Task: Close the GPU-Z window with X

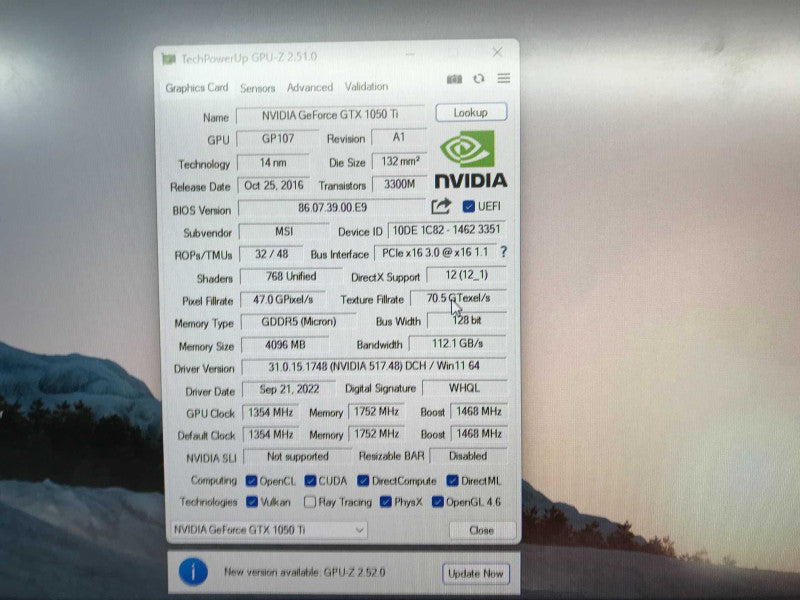Action: click(x=497, y=52)
